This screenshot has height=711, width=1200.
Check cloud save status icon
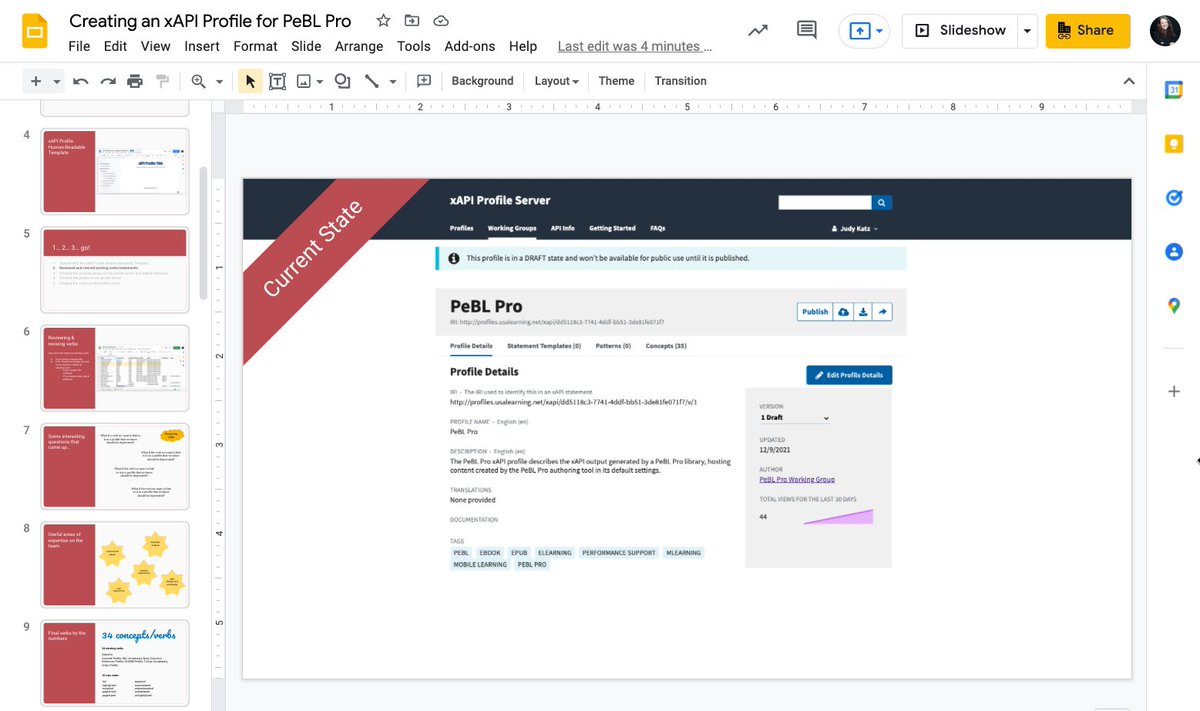441,20
